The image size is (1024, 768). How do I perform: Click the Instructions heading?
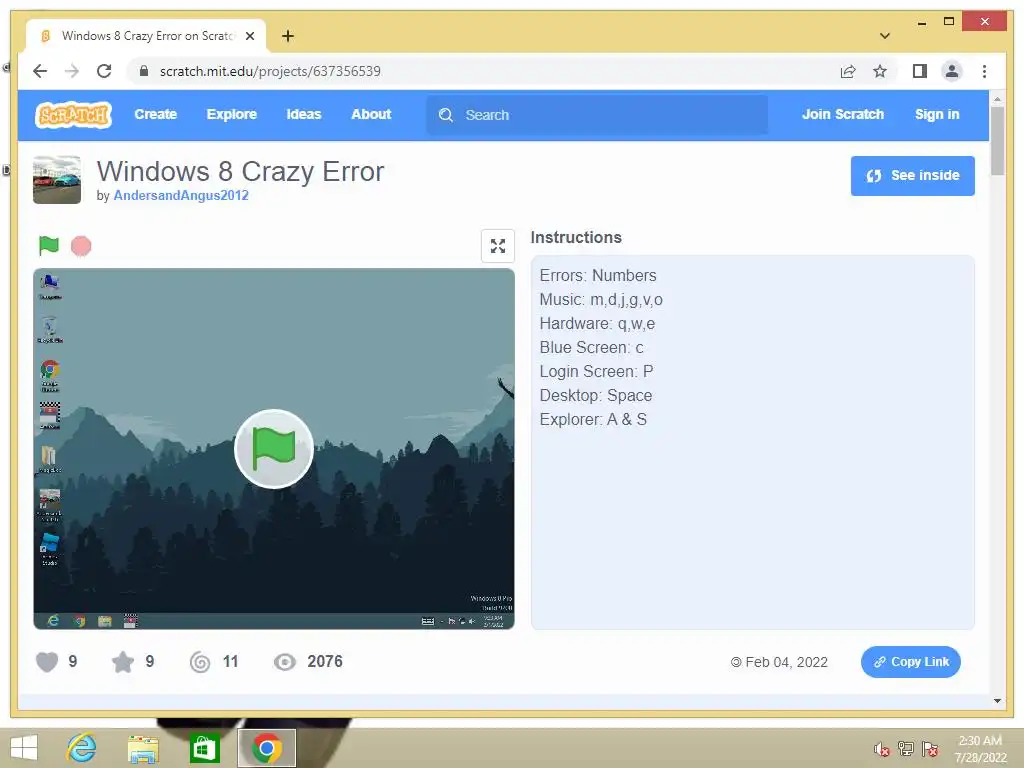576,238
